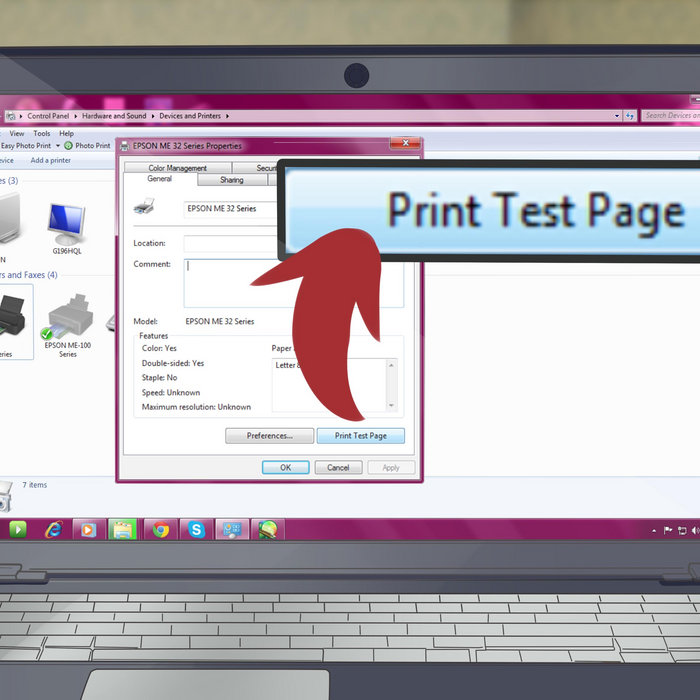This screenshot has width=700, height=700.
Task: Click the small Print Test Page button
Action: click(361, 436)
